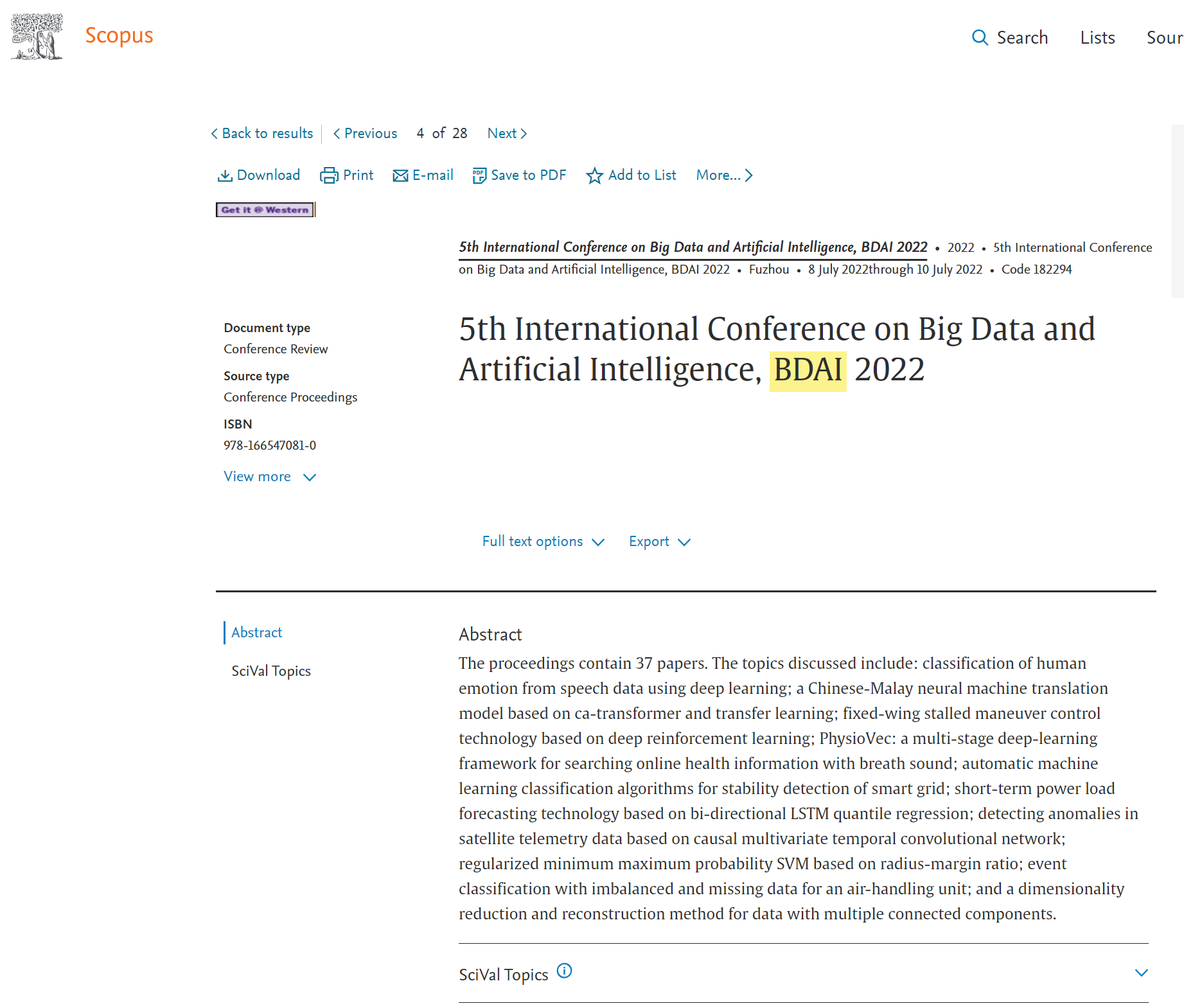Click the Abstract heading above the text
Viewport: 1184px width, 1008px height.
pyautogui.click(x=490, y=635)
